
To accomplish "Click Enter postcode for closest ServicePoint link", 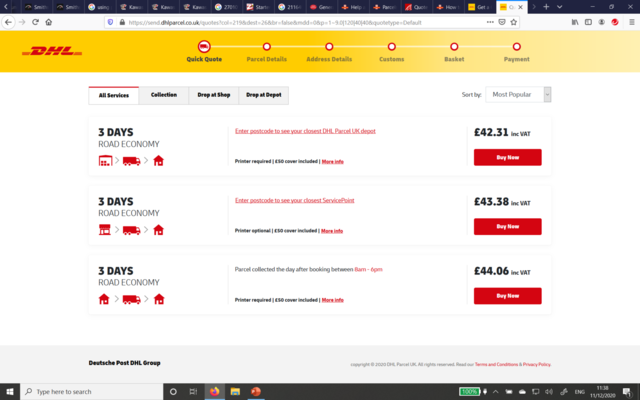I will click(294, 200).
